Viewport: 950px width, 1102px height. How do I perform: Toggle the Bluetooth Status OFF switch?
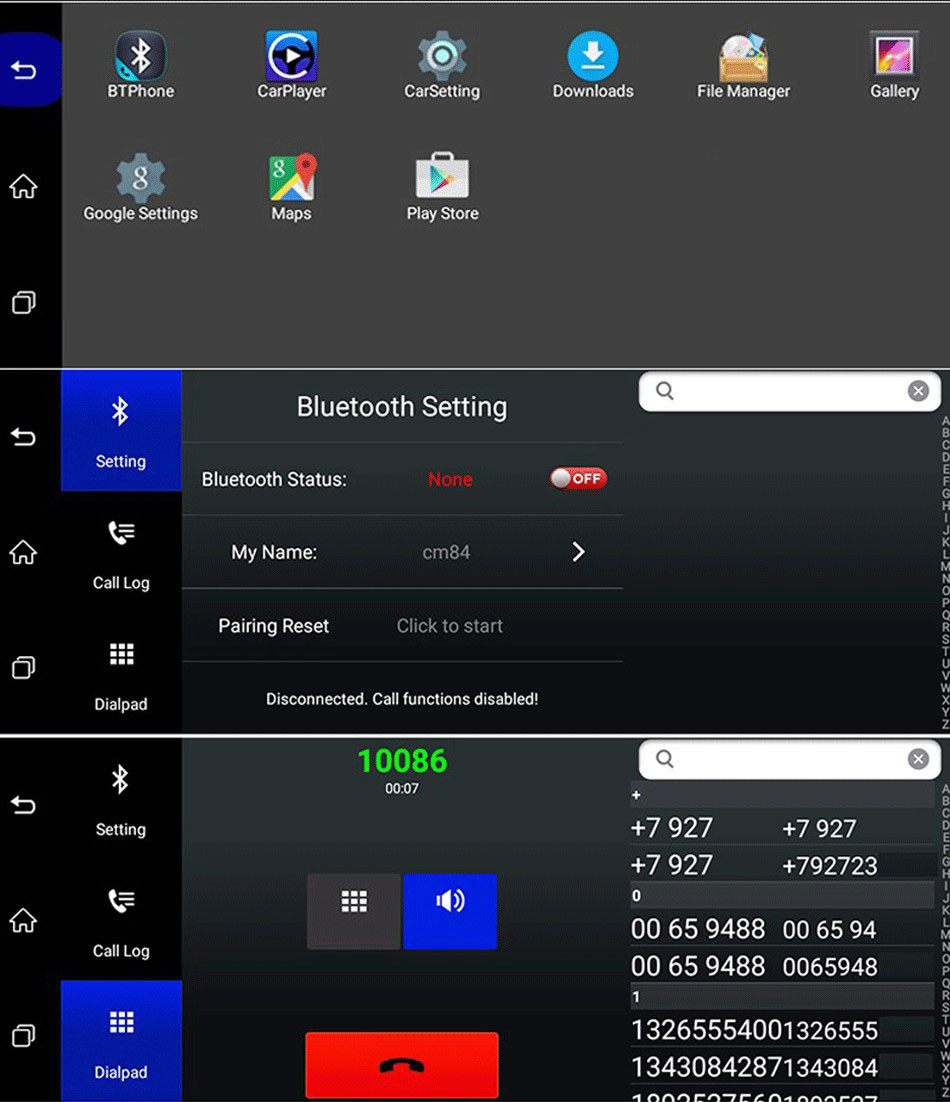pyautogui.click(x=578, y=479)
